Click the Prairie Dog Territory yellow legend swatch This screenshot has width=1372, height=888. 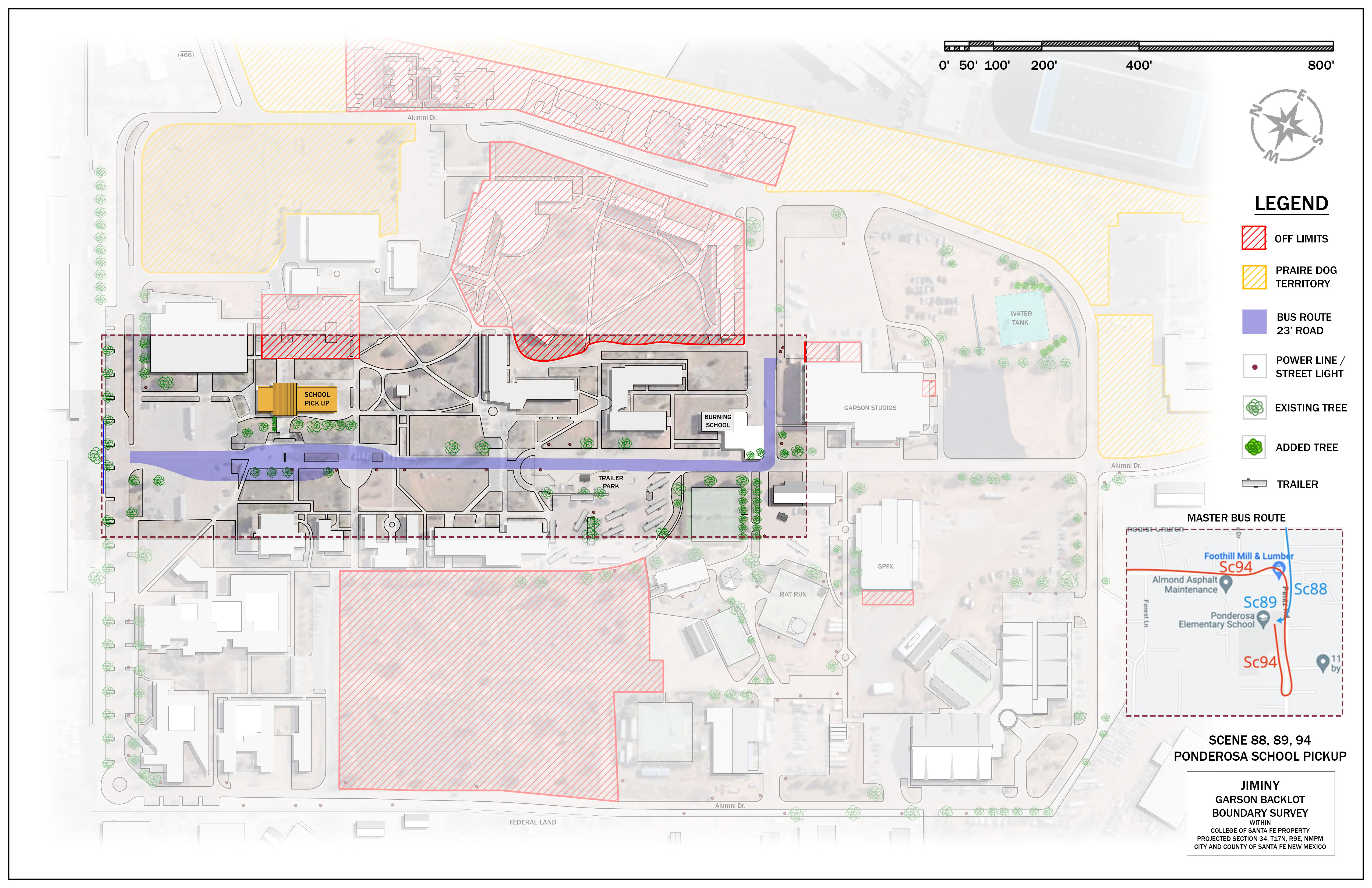point(1254,277)
